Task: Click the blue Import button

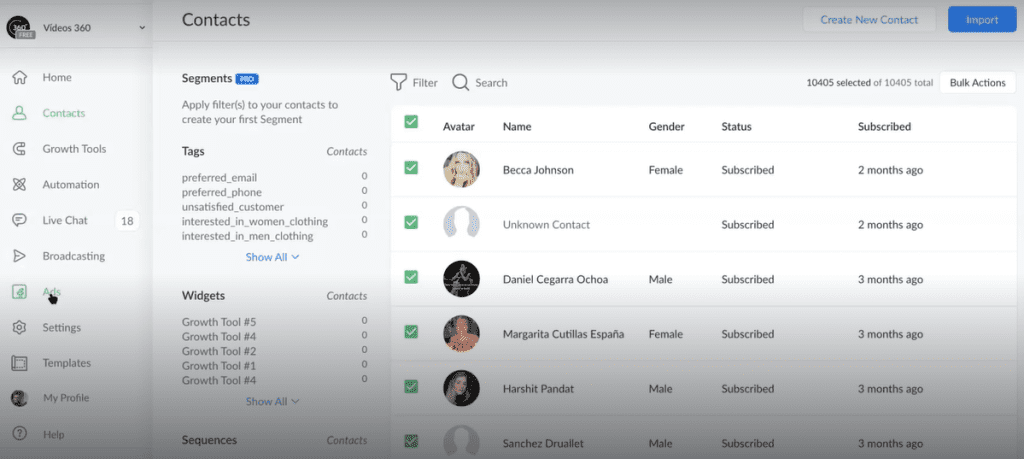Action: pyautogui.click(x=982, y=20)
